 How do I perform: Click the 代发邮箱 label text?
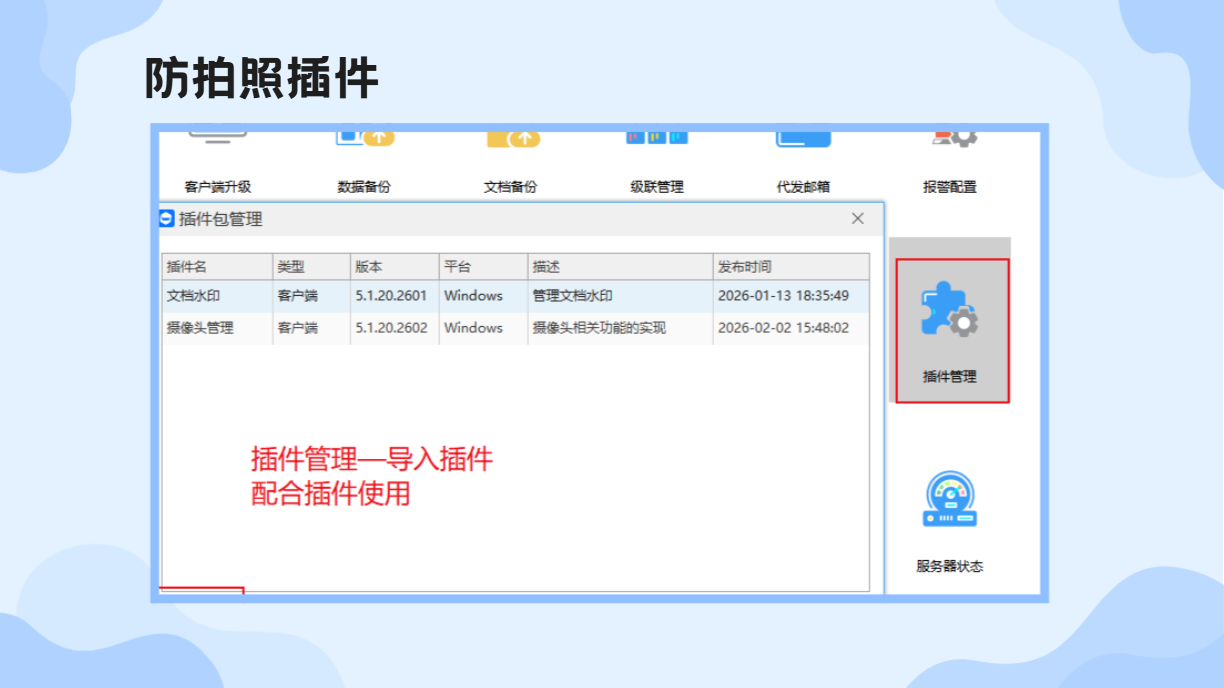[803, 186]
